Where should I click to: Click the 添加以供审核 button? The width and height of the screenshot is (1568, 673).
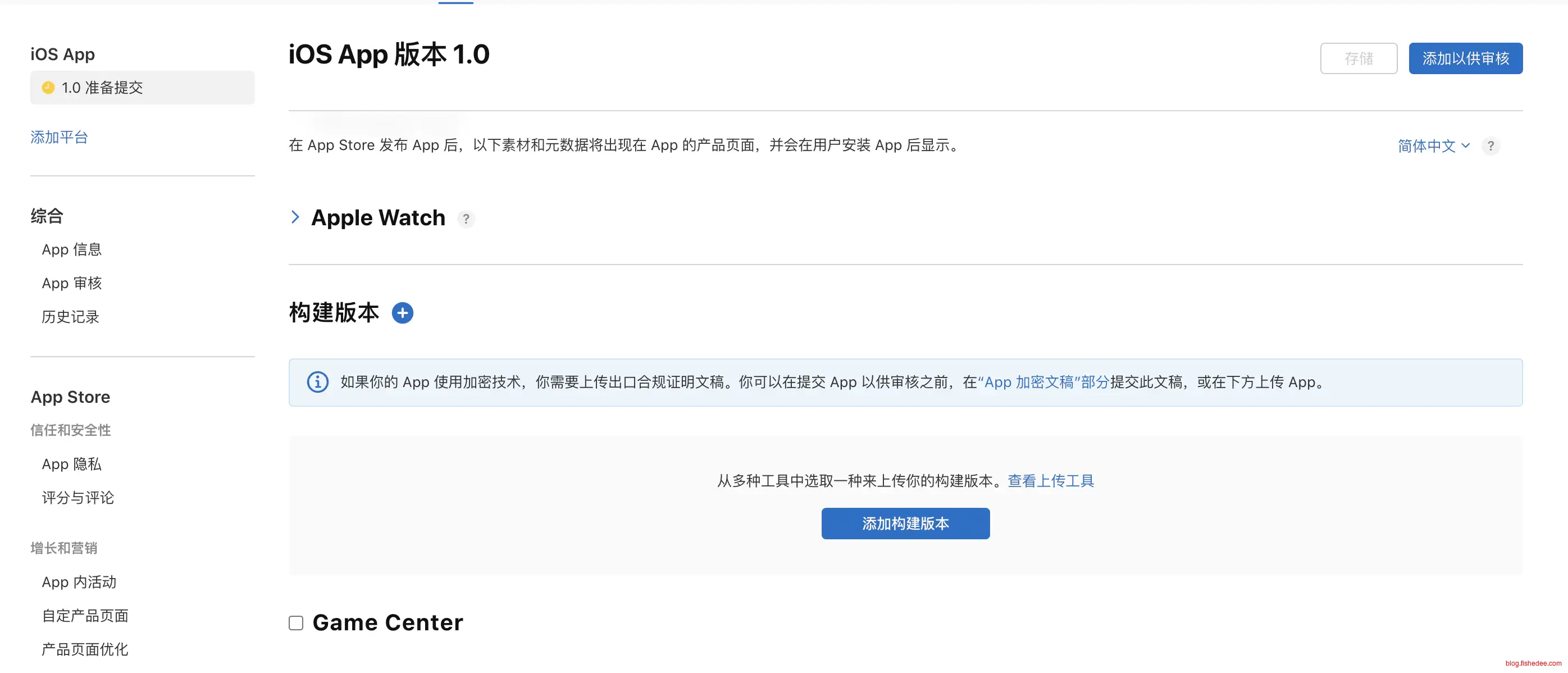(x=1465, y=58)
